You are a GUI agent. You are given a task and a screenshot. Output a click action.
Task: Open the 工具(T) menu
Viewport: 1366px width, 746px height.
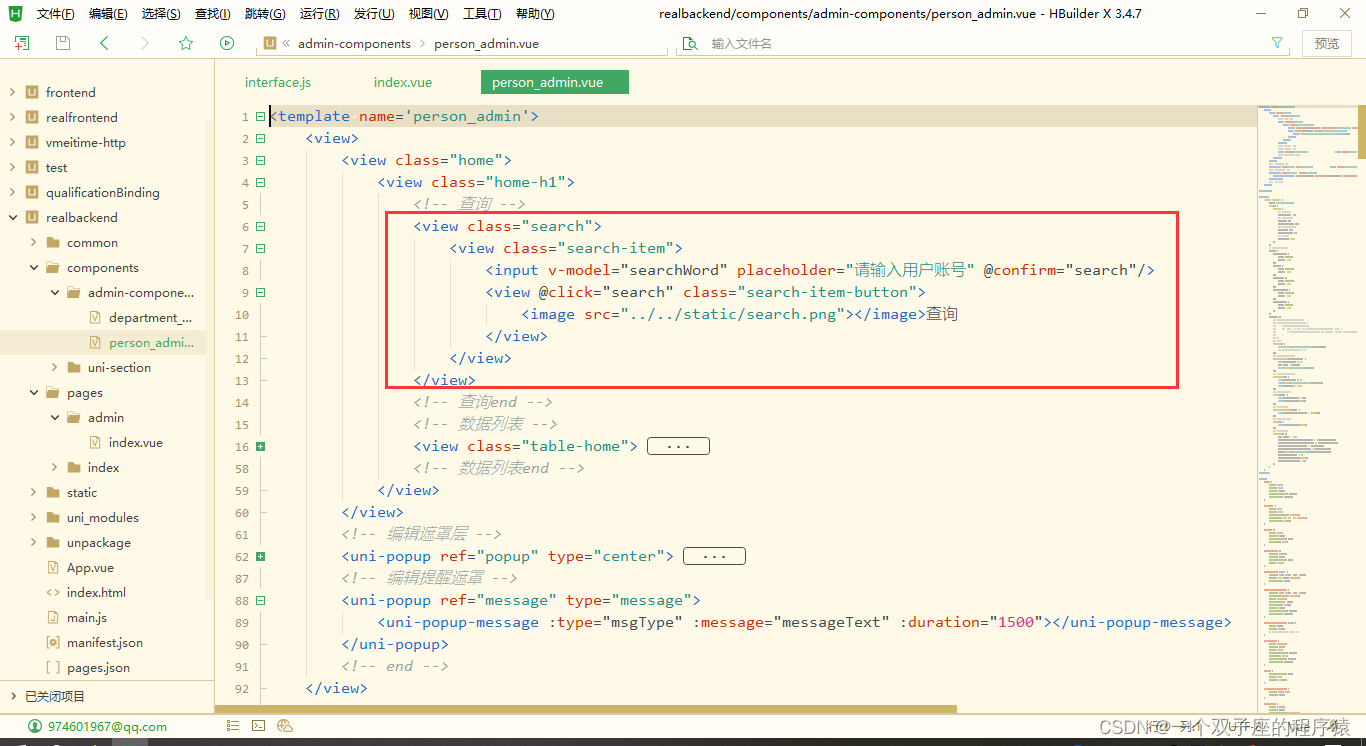[x=482, y=14]
